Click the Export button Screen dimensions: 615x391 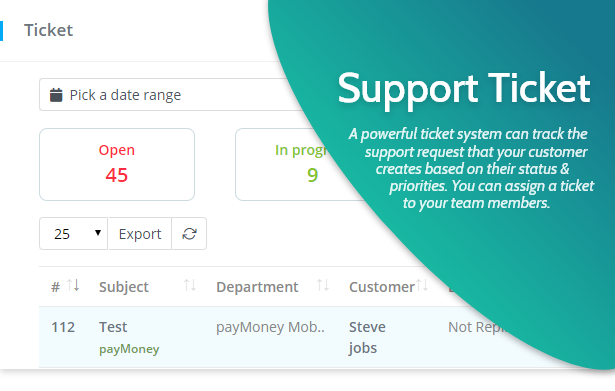point(140,234)
